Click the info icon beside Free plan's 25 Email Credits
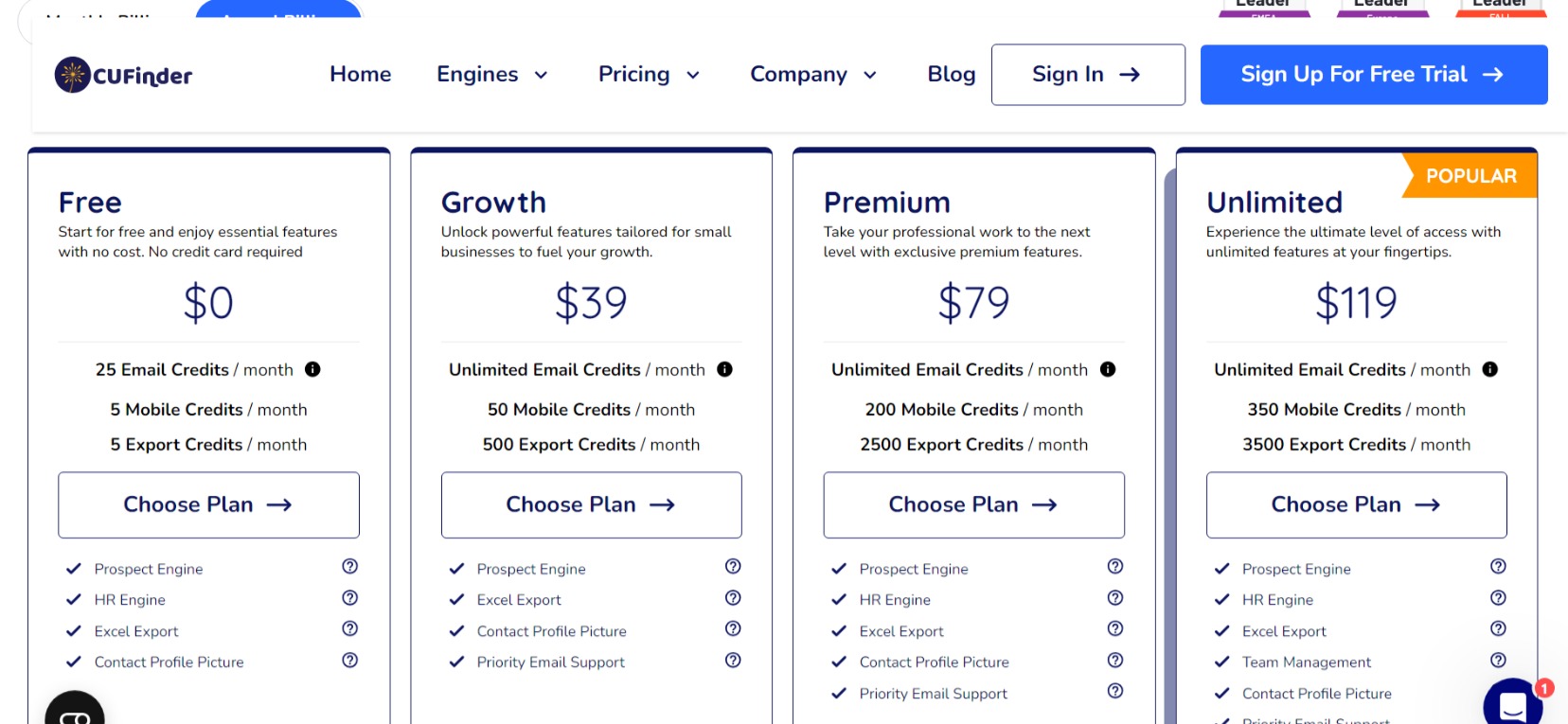This screenshot has height=724, width=1568. [x=313, y=369]
